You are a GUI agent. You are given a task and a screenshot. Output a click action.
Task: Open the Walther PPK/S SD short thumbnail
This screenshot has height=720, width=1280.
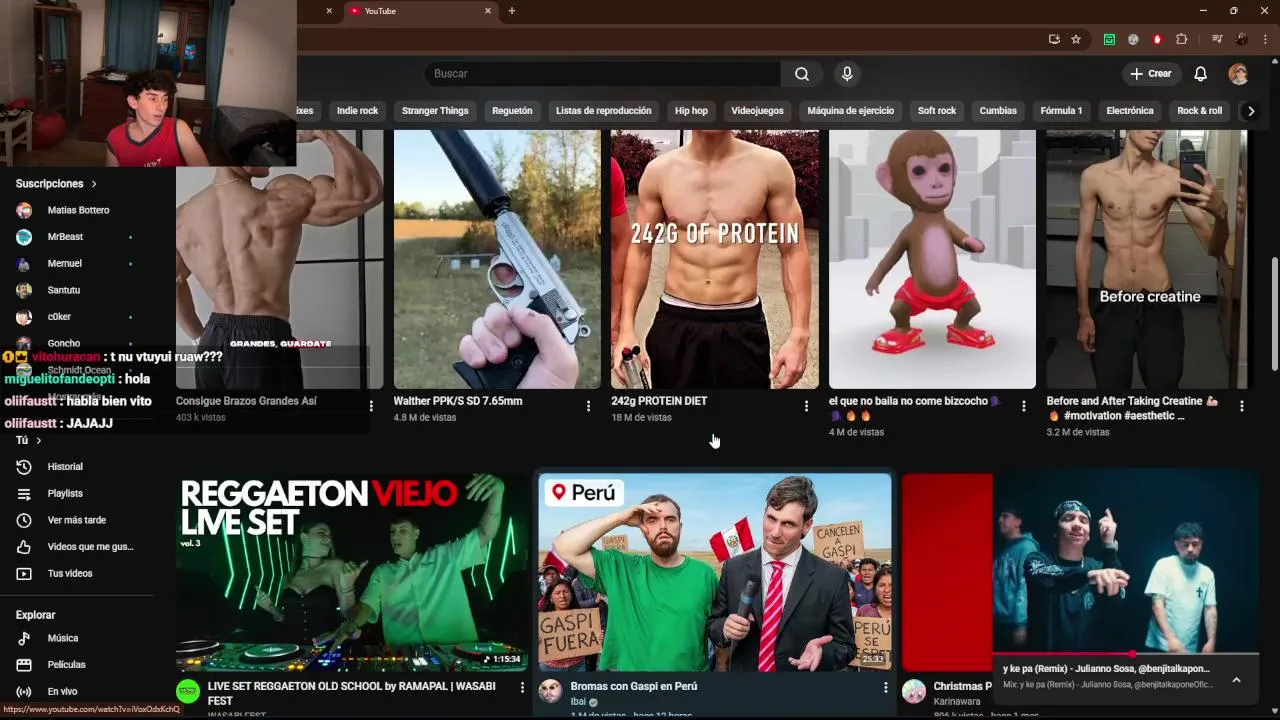coord(497,259)
